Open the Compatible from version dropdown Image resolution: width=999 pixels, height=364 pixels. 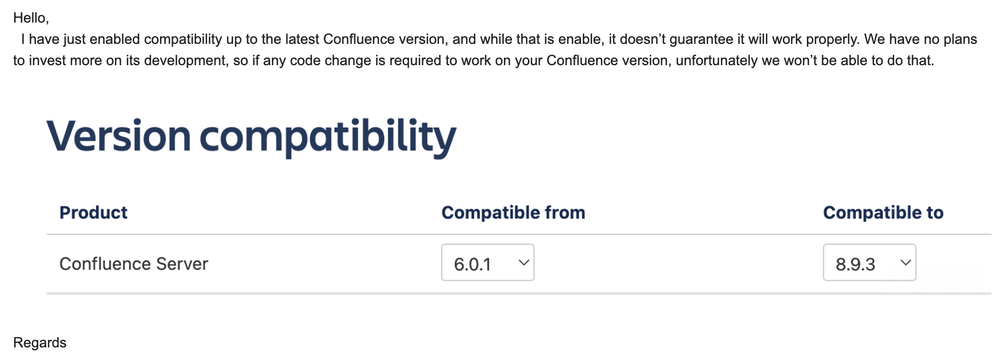[487, 263]
